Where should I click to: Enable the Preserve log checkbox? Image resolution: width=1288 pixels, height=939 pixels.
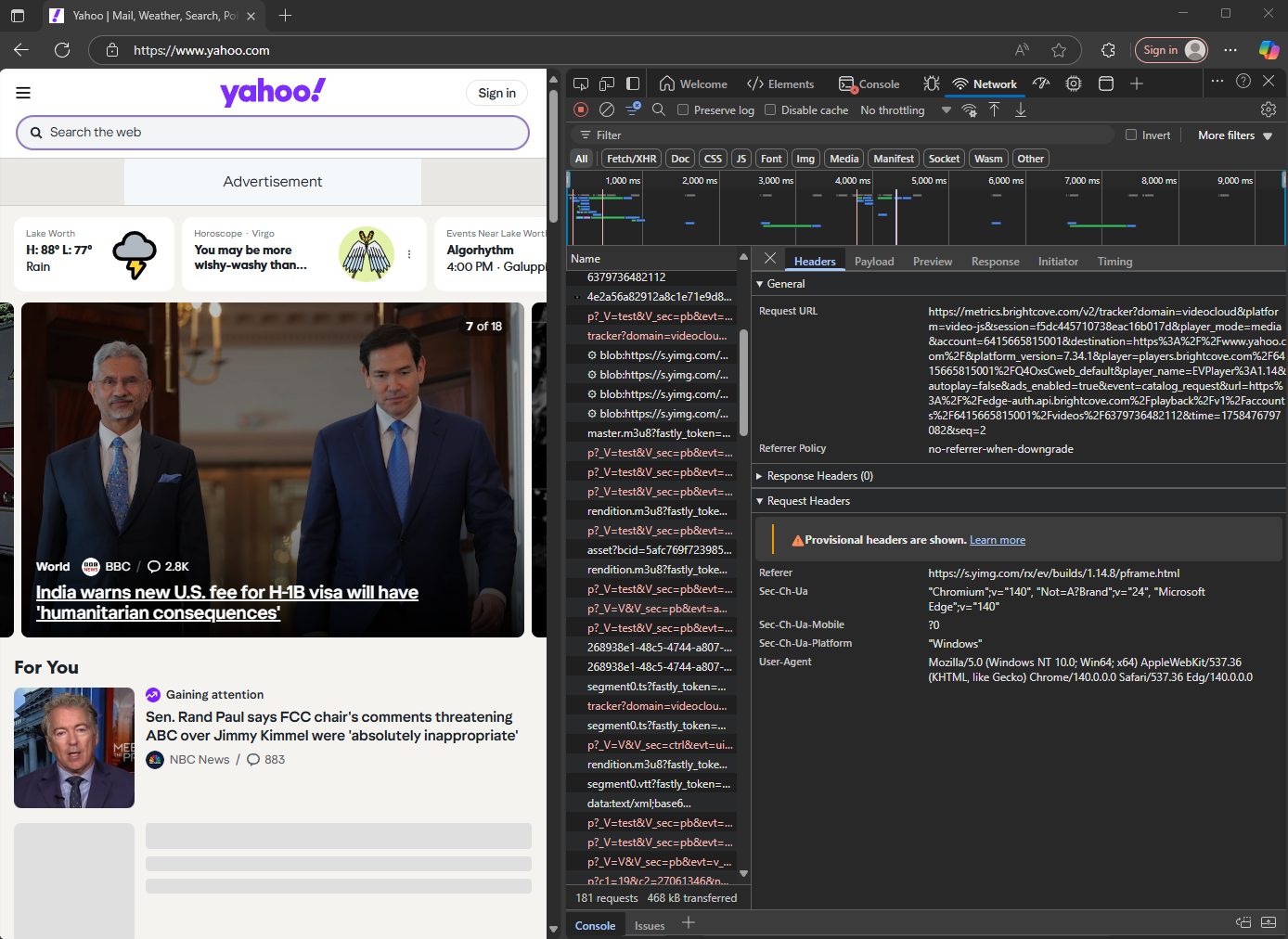684,109
